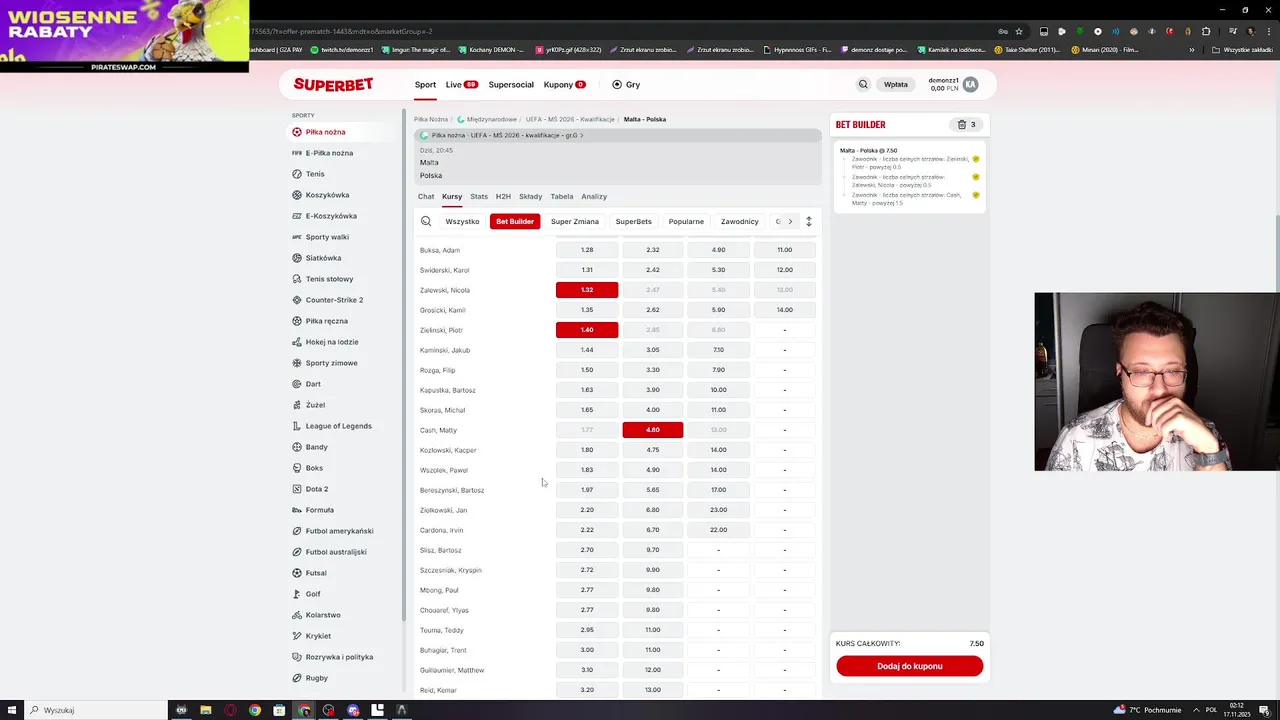Open Counter-Strike 2 category
The width and height of the screenshot is (1280, 720).
pyautogui.click(x=327, y=300)
